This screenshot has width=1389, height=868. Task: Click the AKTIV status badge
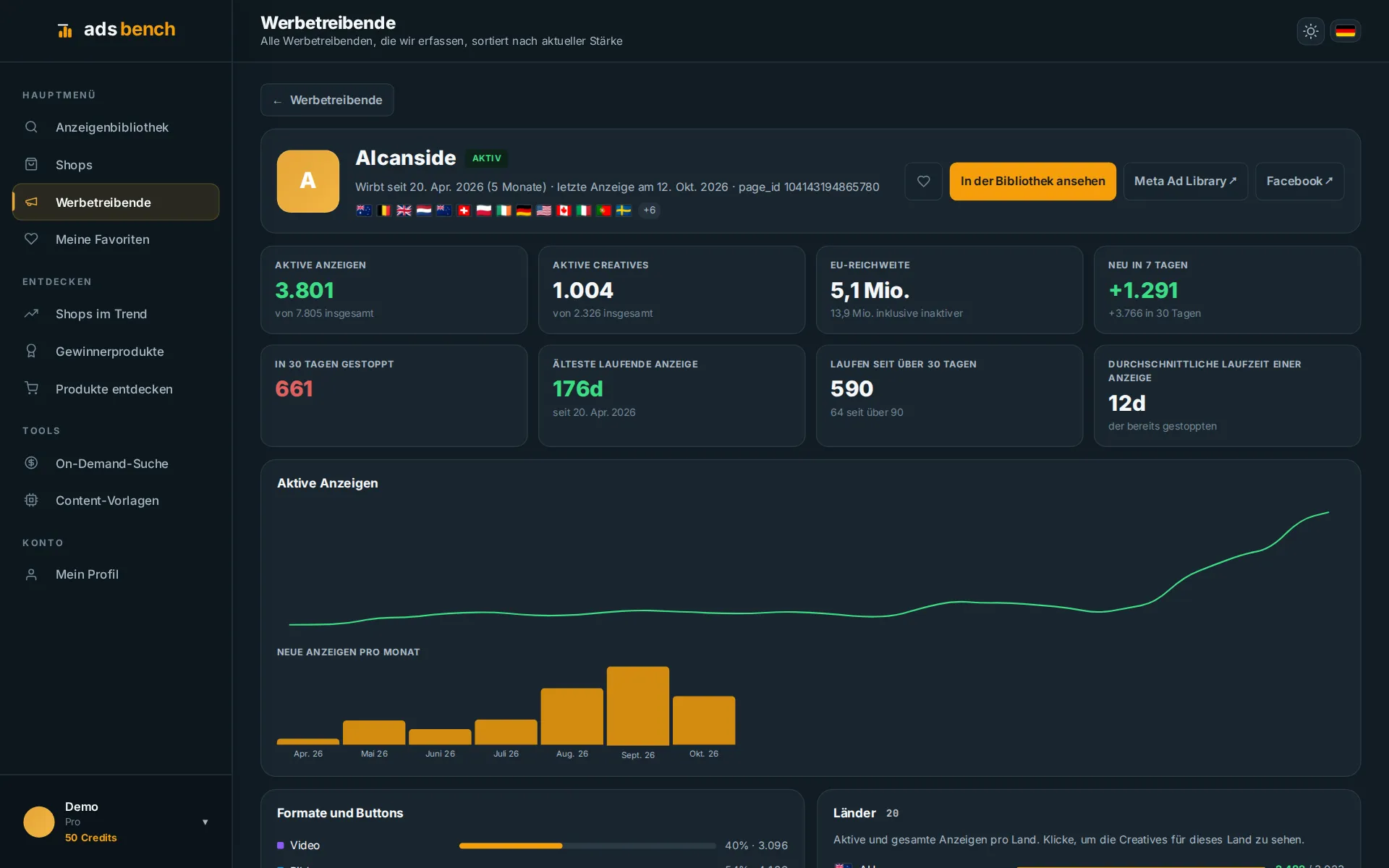[486, 158]
